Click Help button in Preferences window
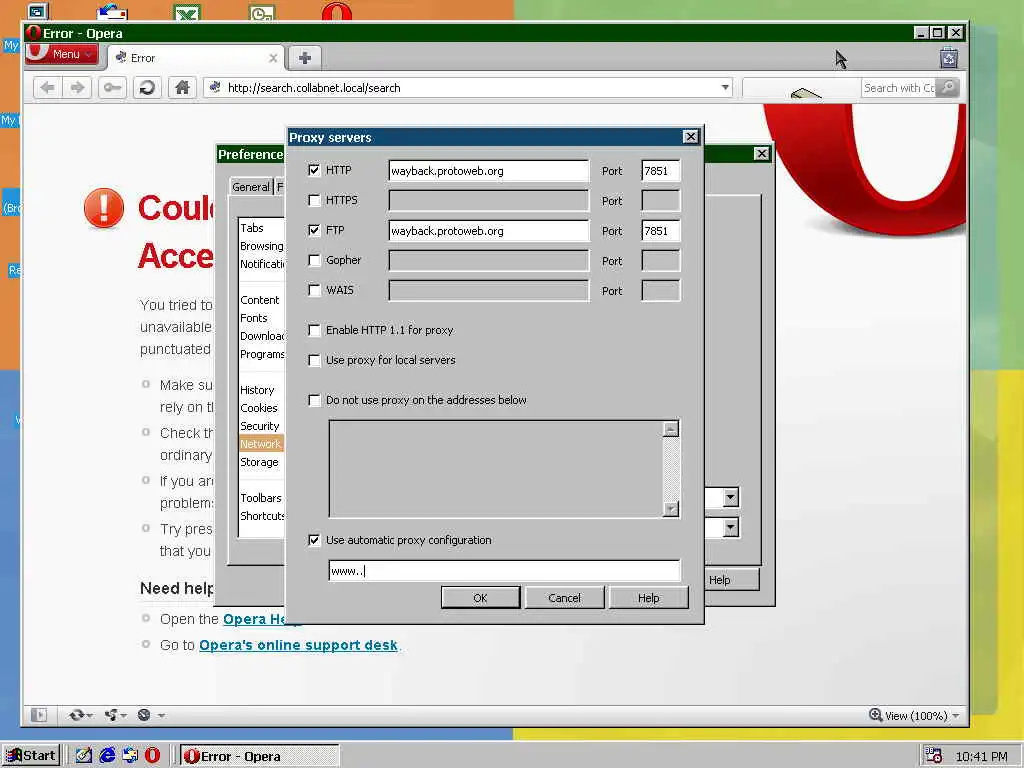1024x768 pixels. [732, 579]
